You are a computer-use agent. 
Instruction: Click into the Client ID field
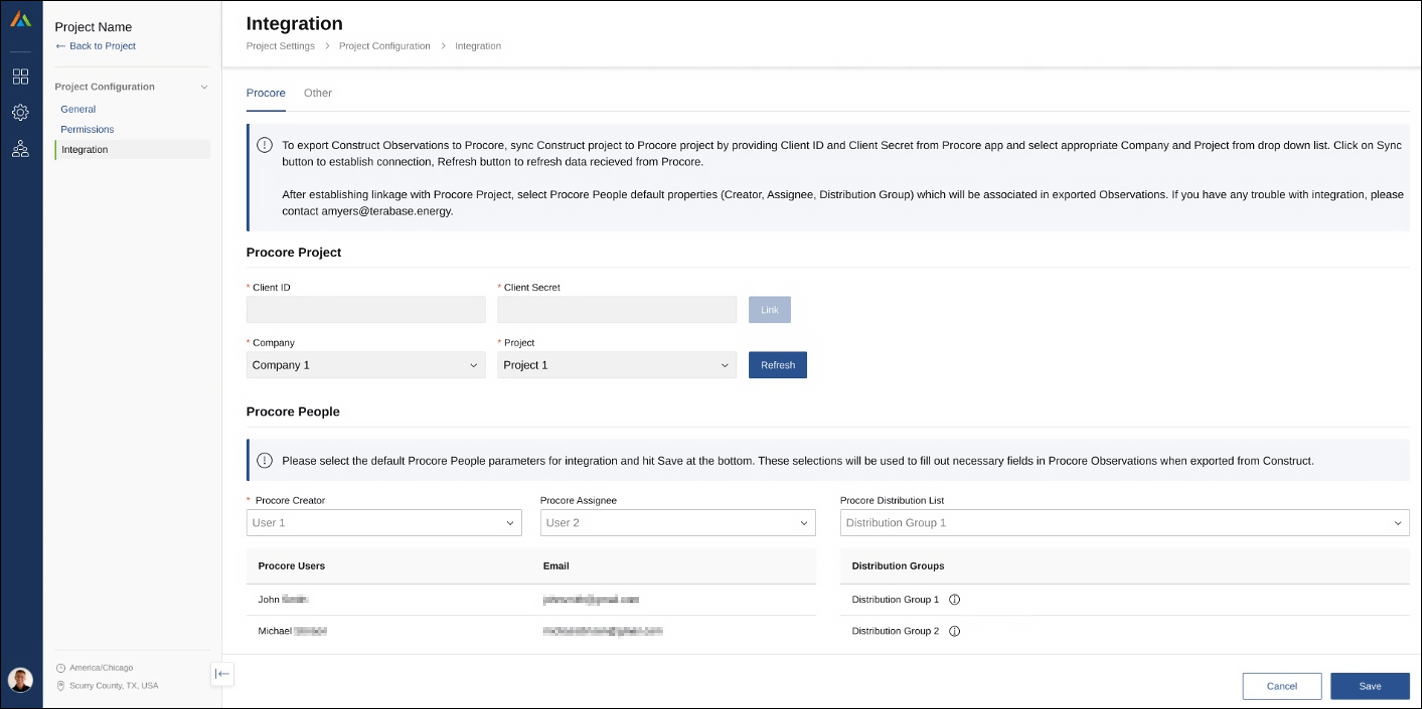(366, 310)
